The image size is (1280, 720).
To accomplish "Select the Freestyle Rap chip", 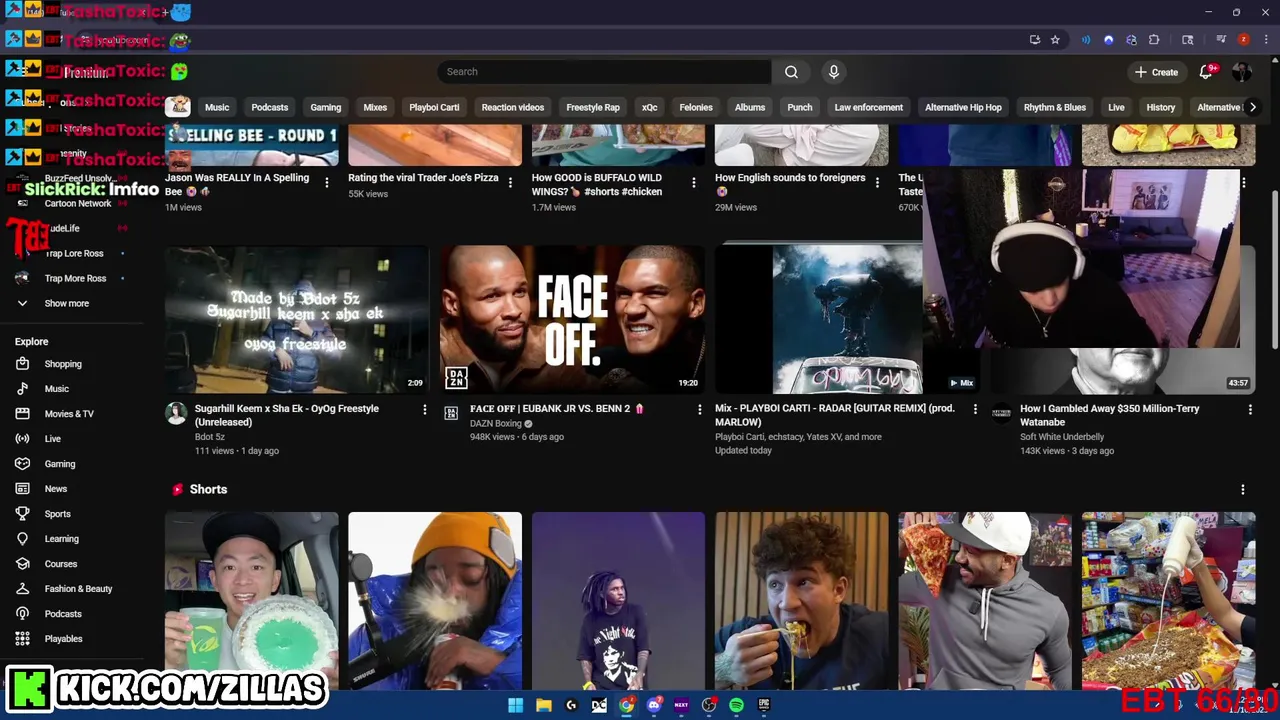I will tap(593, 107).
